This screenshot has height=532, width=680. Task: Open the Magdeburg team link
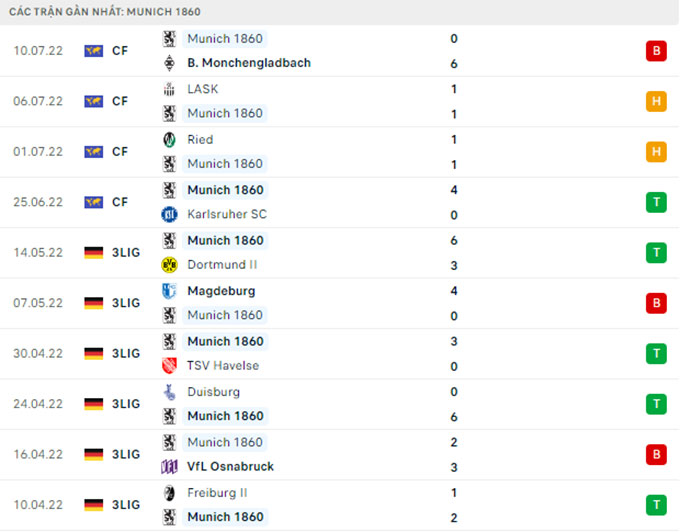221,291
